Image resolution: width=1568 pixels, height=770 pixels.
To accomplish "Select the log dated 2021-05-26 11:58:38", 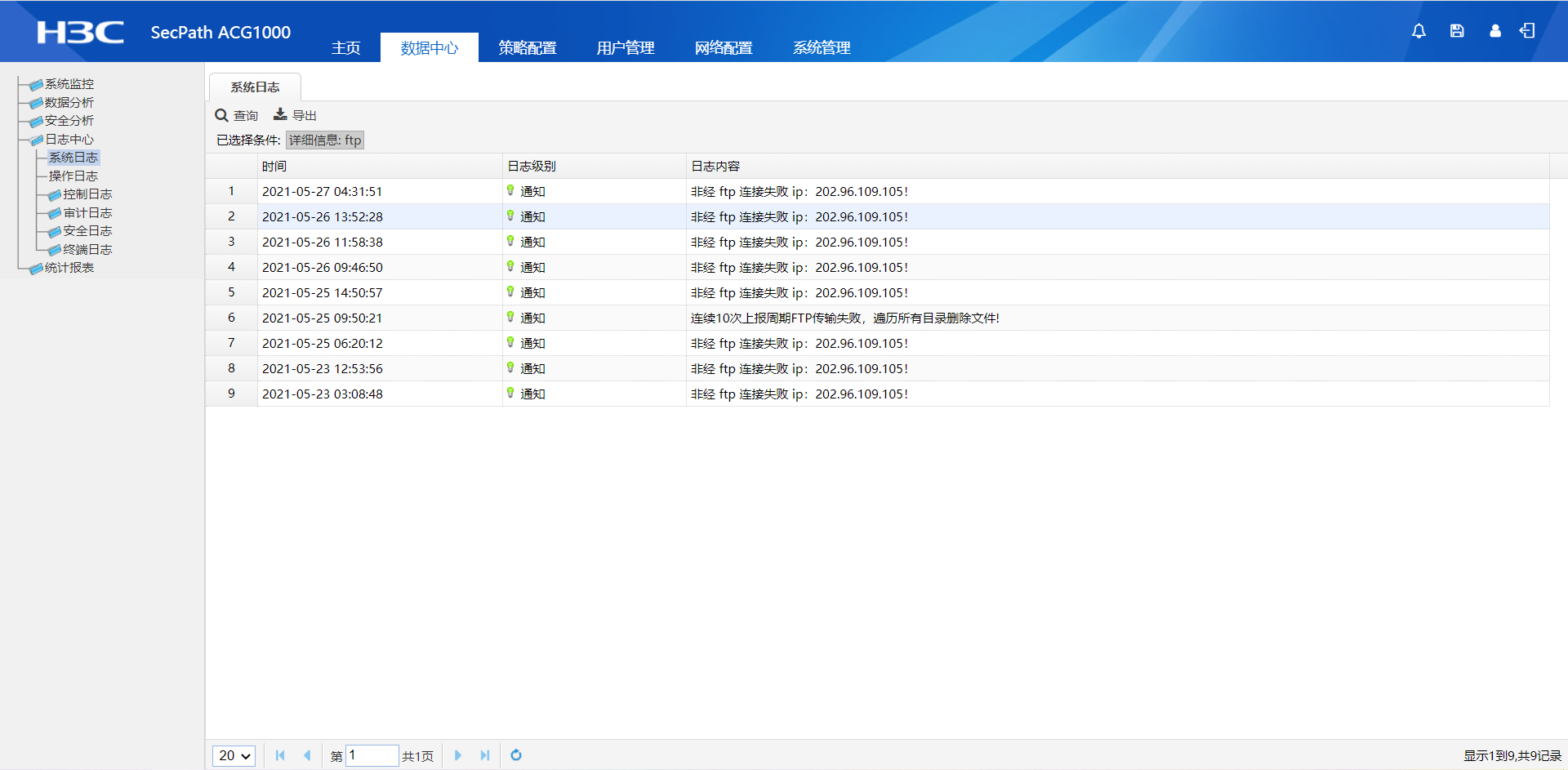I will coord(877,242).
